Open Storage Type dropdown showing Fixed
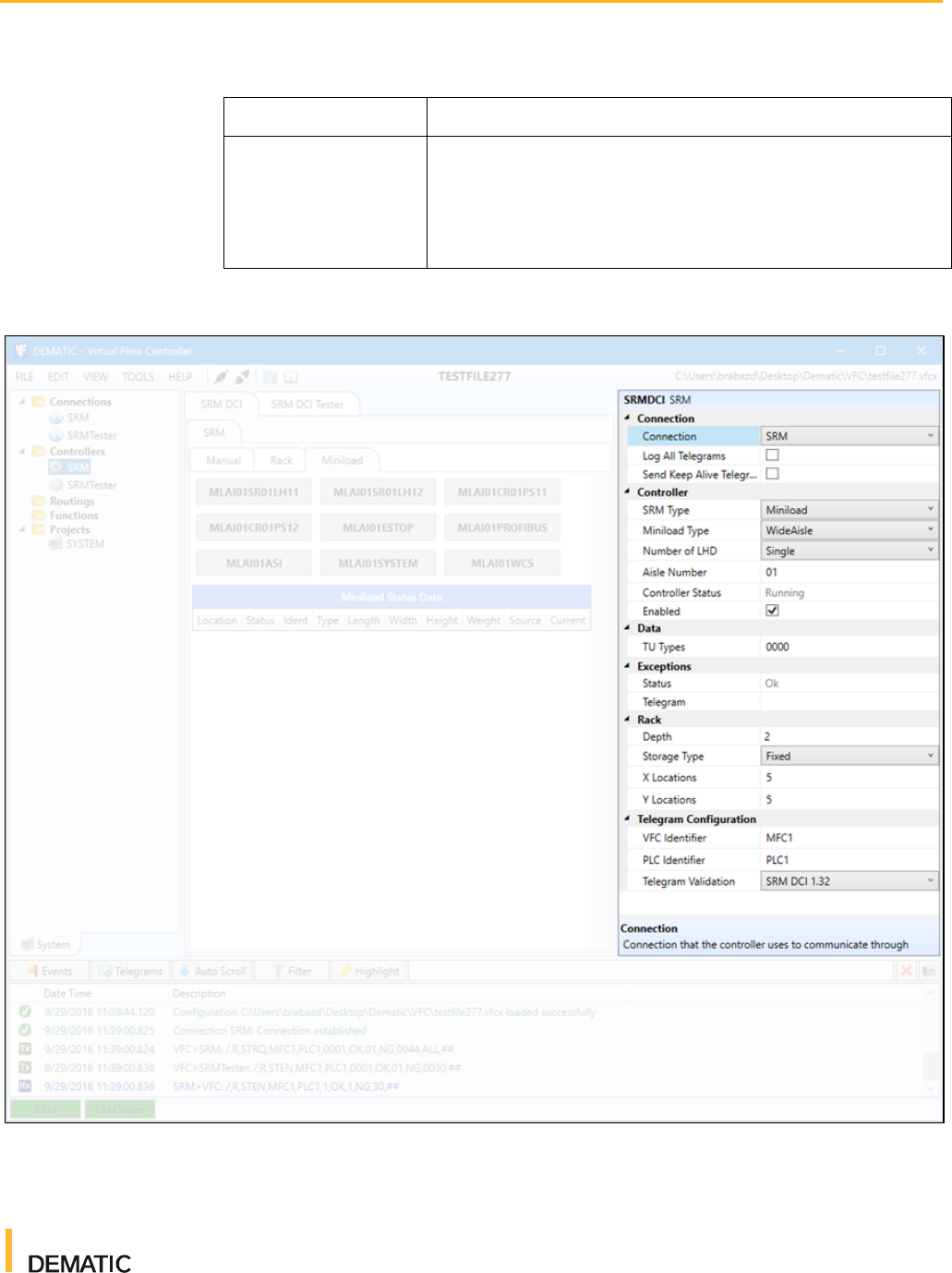 (x=850, y=756)
